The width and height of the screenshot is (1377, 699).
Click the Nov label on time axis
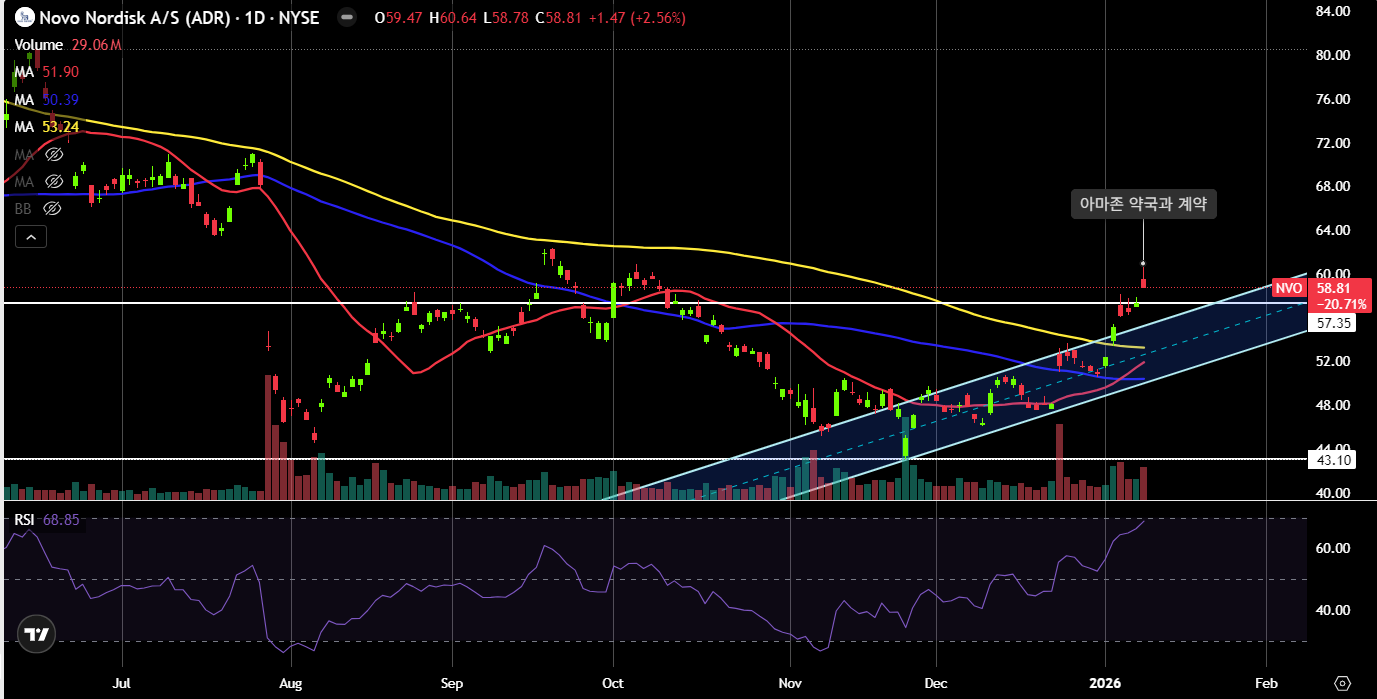click(790, 684)
